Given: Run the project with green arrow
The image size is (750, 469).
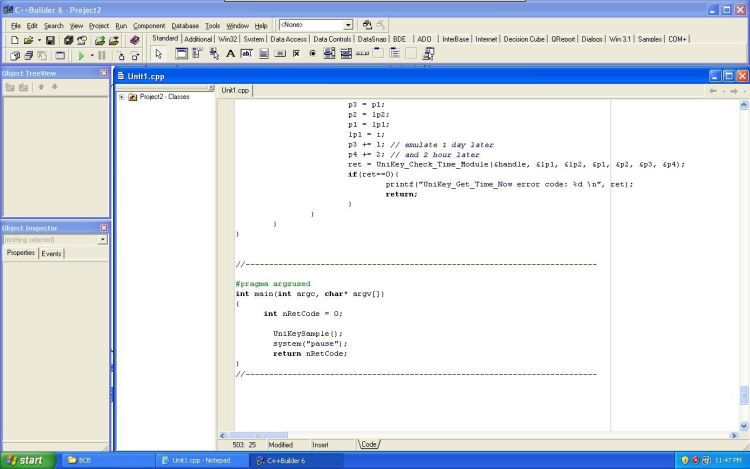Looking at the screenshot, I should coord(81,55).
